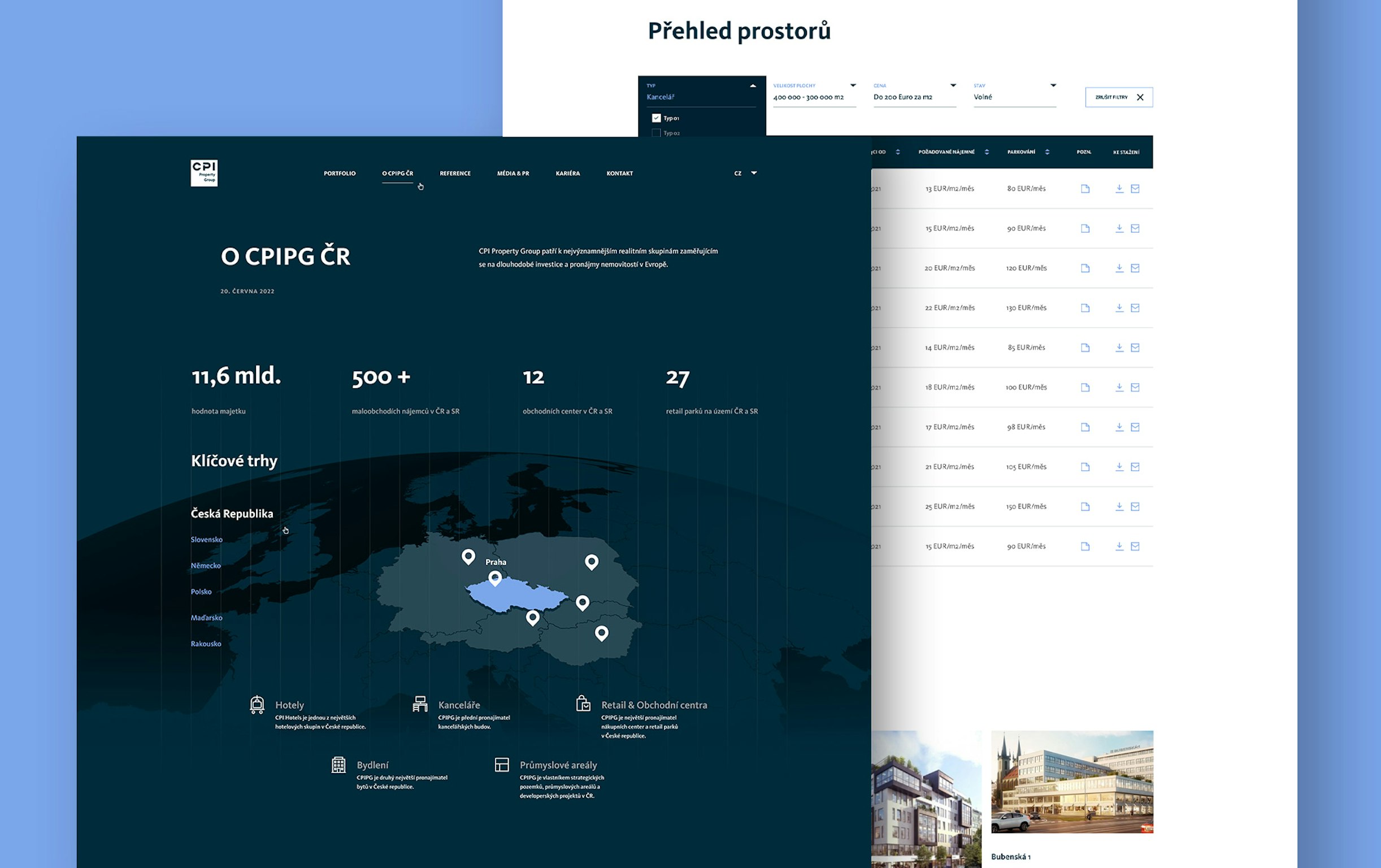The image size is (1381, 868).
Task: Download file in 17 EUR/m2/měs row
Action: click(x=1119, y=427)
